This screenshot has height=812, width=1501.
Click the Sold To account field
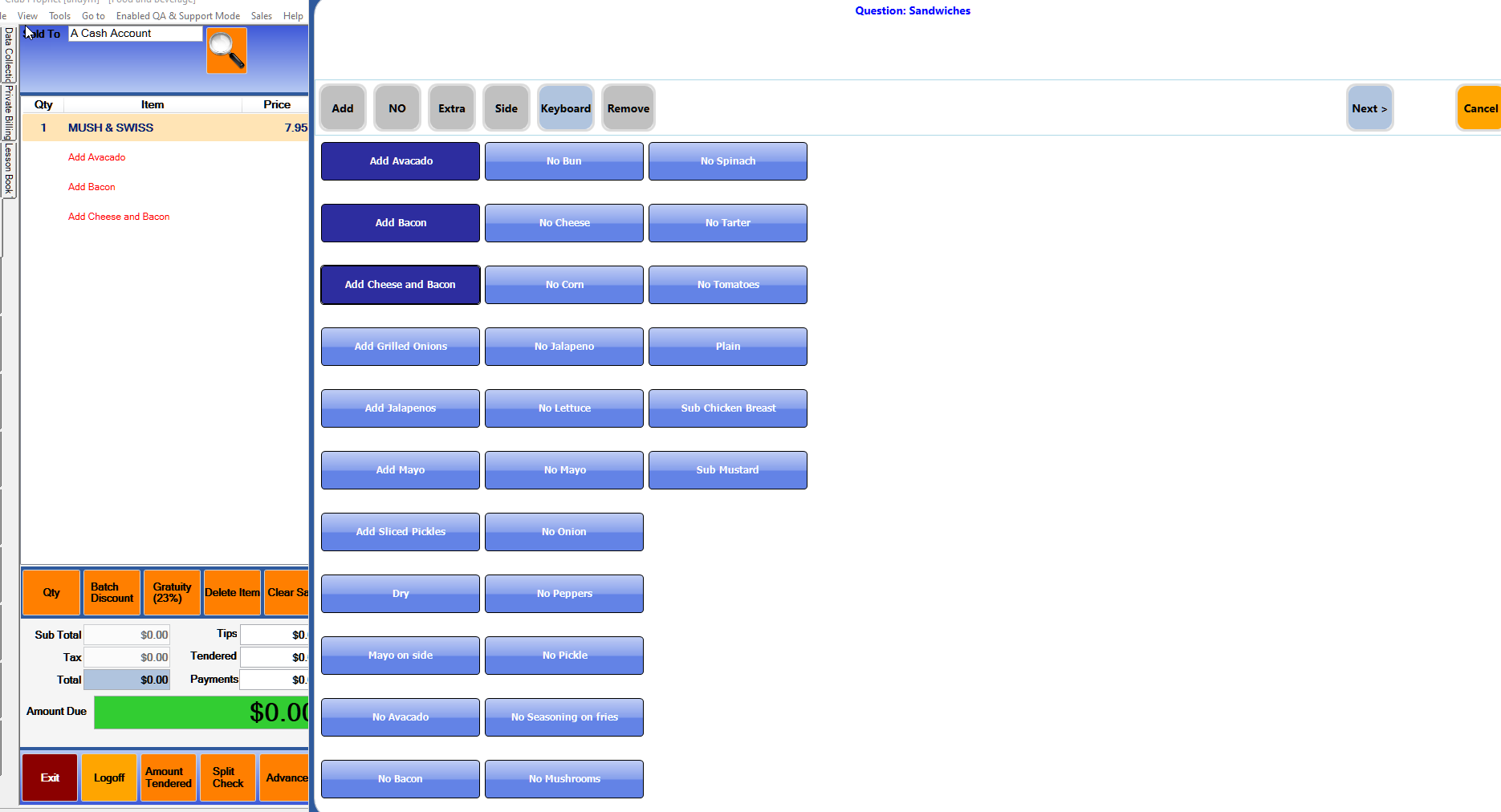click(x=135, y=34)
